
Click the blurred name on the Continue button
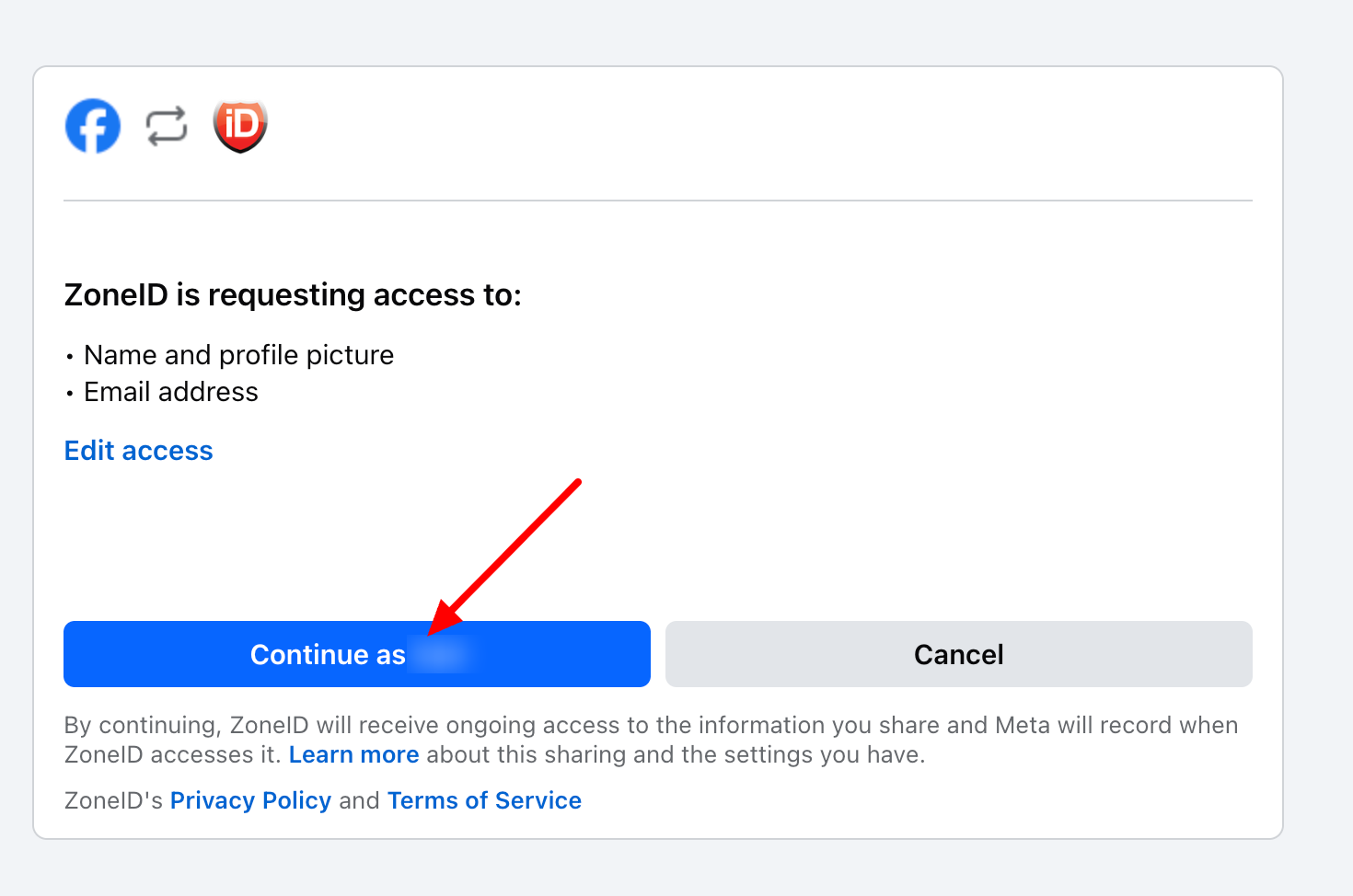coord(443,655)
